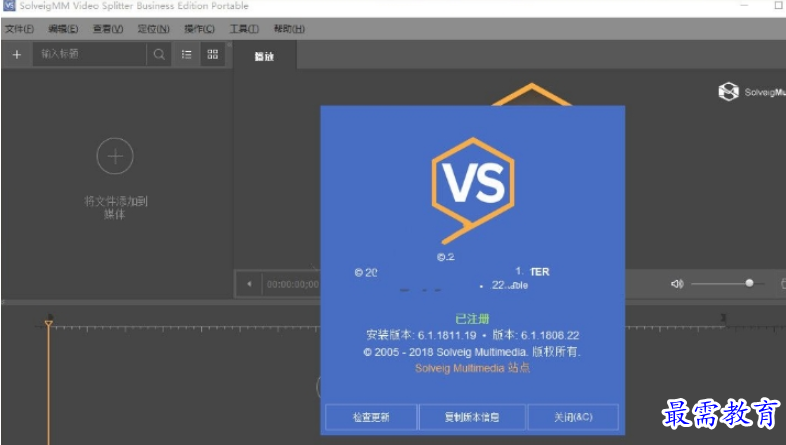Click the circled plus to add files

[115, 156]
